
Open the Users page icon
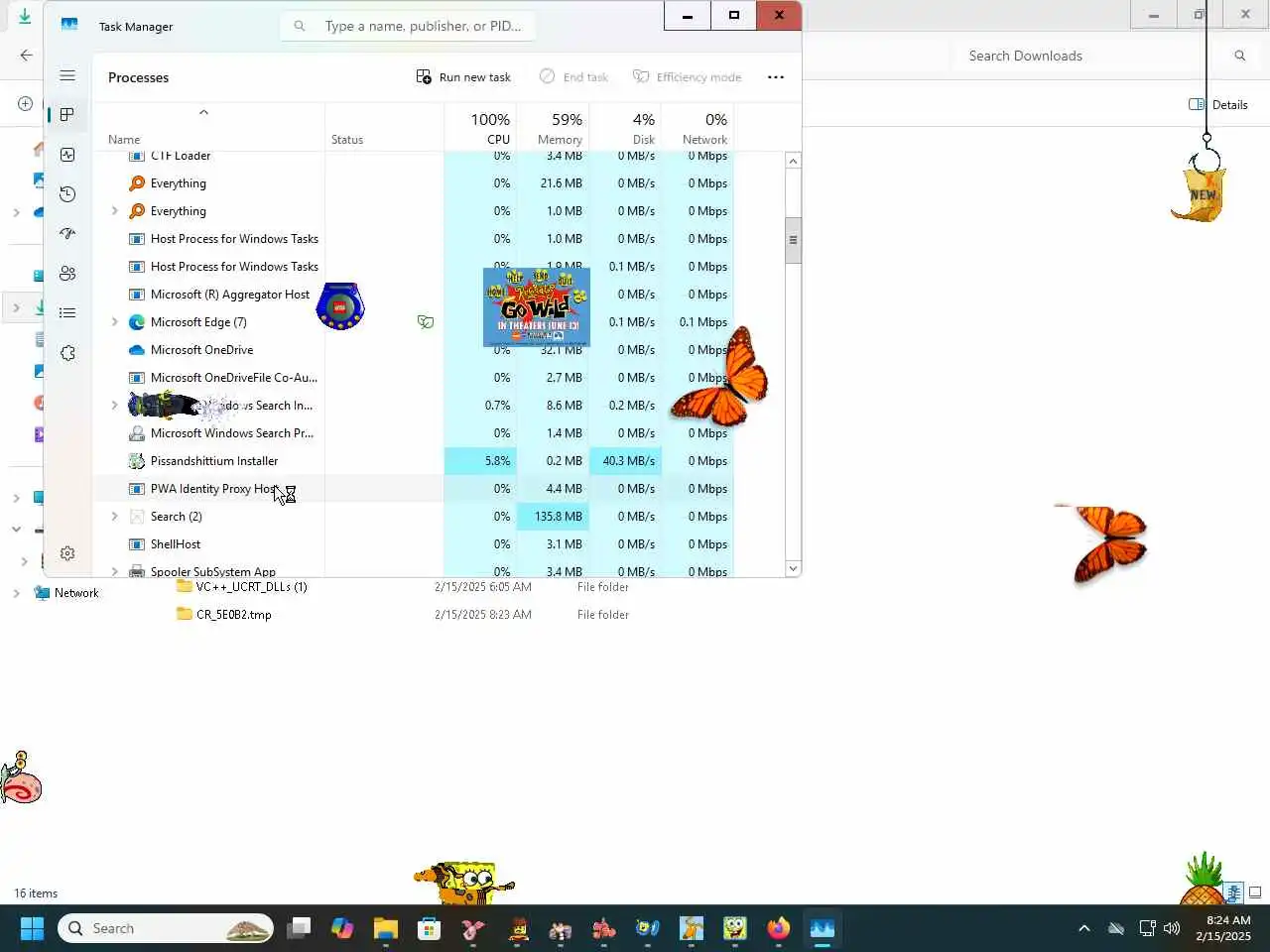point(67,274)
